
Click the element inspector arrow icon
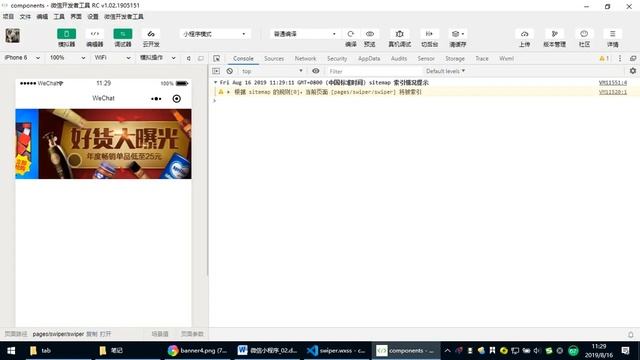point(217,59)
